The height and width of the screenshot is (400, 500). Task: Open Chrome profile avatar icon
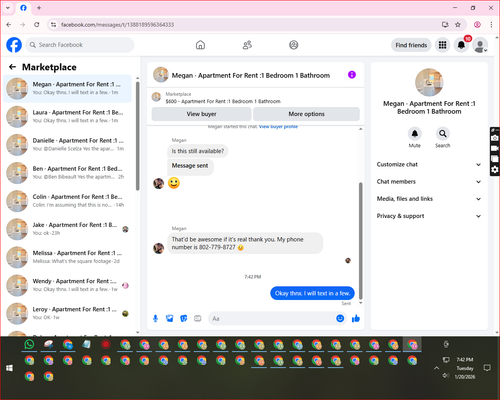point(477,25)
